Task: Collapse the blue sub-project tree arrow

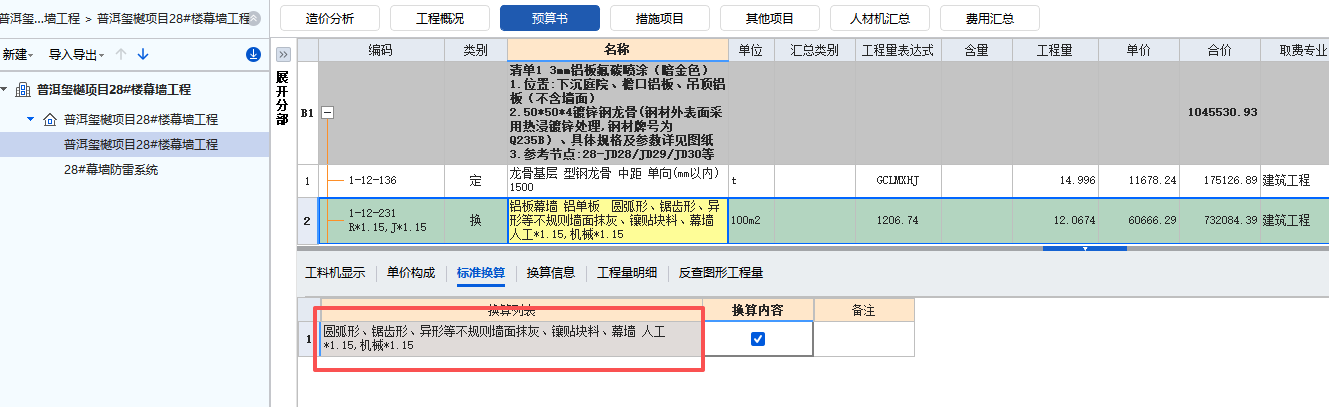Action: [31, 119]
